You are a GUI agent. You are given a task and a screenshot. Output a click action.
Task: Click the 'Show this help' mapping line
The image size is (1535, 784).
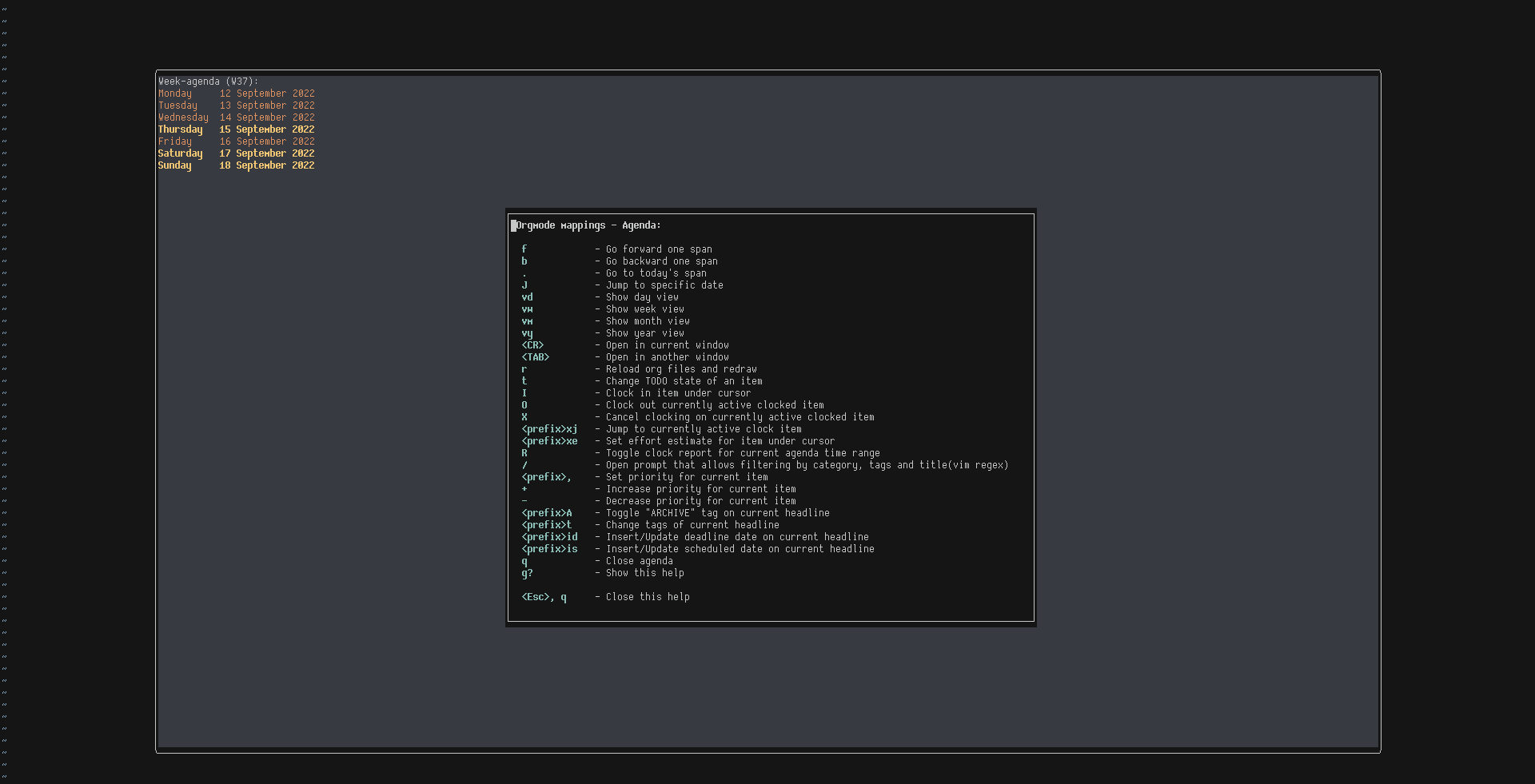click(603, 573)
